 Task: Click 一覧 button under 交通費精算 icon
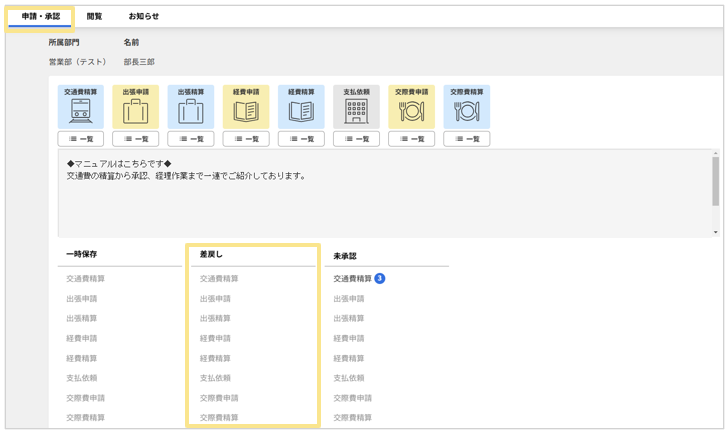tap(80, 139)
